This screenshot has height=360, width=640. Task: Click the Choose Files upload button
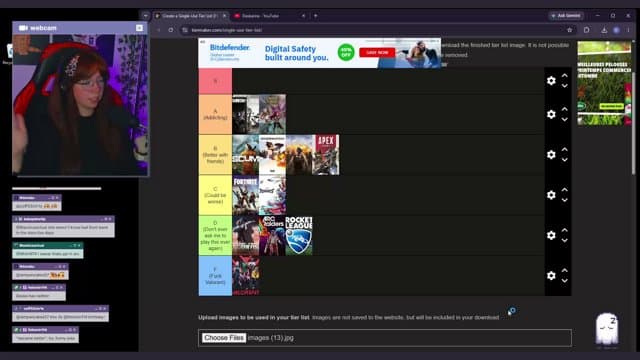coord(224,338)
